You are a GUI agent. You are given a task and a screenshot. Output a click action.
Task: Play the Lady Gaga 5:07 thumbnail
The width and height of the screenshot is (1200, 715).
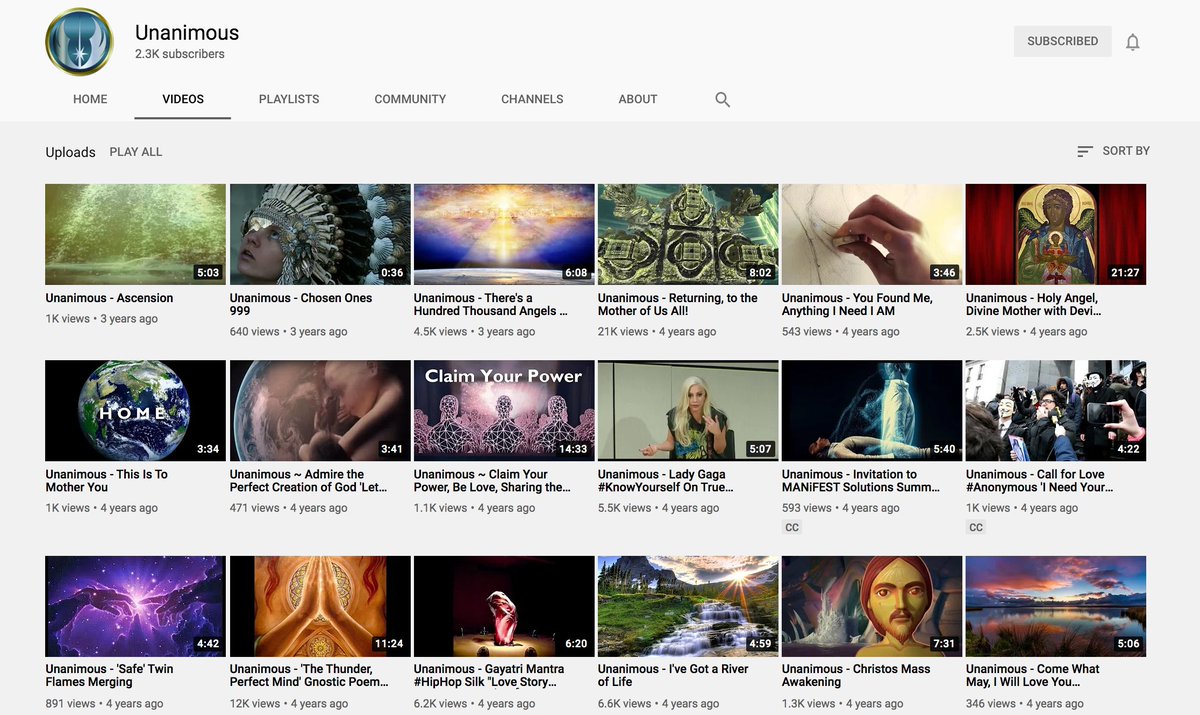[688, 410]
